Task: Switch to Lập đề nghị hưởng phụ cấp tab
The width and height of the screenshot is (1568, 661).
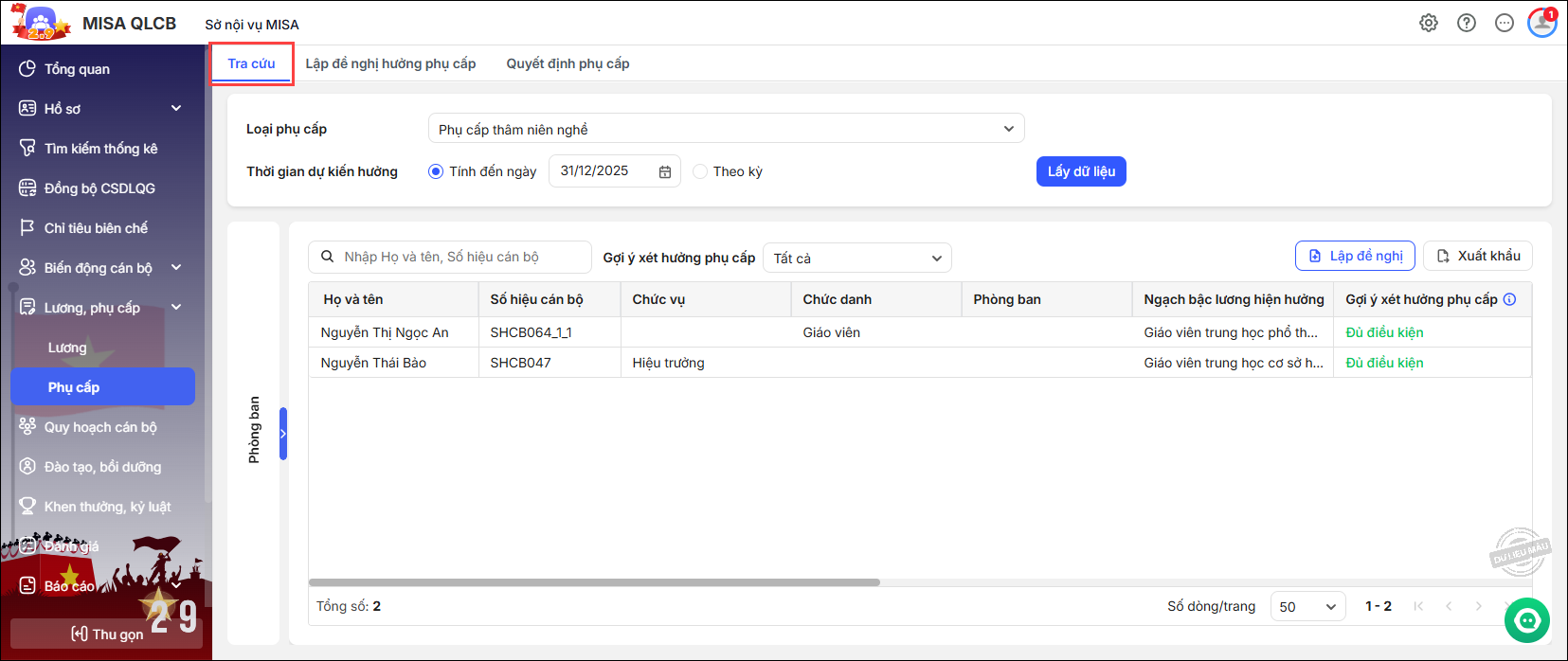Action: [390, 63]
